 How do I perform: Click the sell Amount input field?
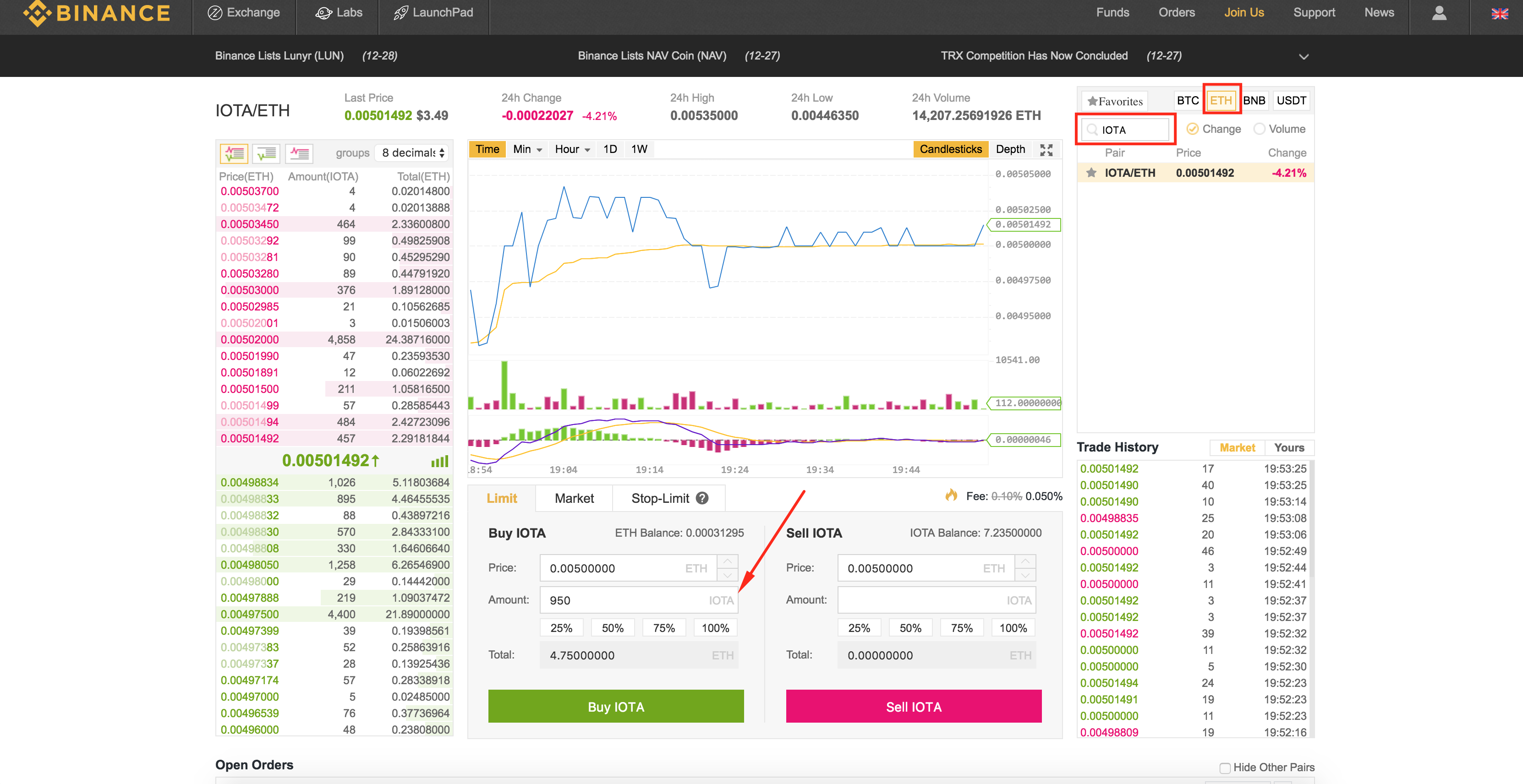pyautogui.click(x=937, y=599)
